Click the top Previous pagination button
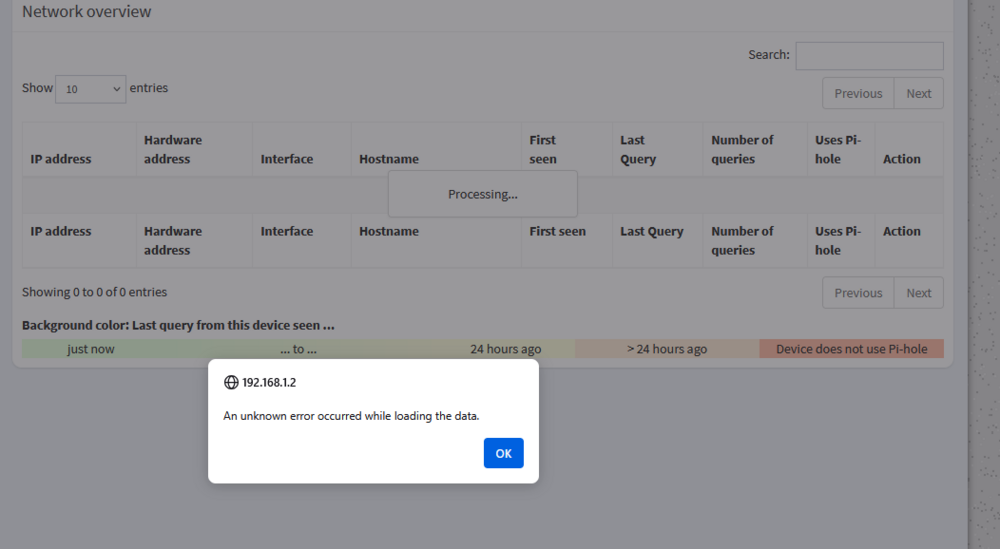Image resolution: width=1000 pixels, height=549 pixels. click(858, 94)
